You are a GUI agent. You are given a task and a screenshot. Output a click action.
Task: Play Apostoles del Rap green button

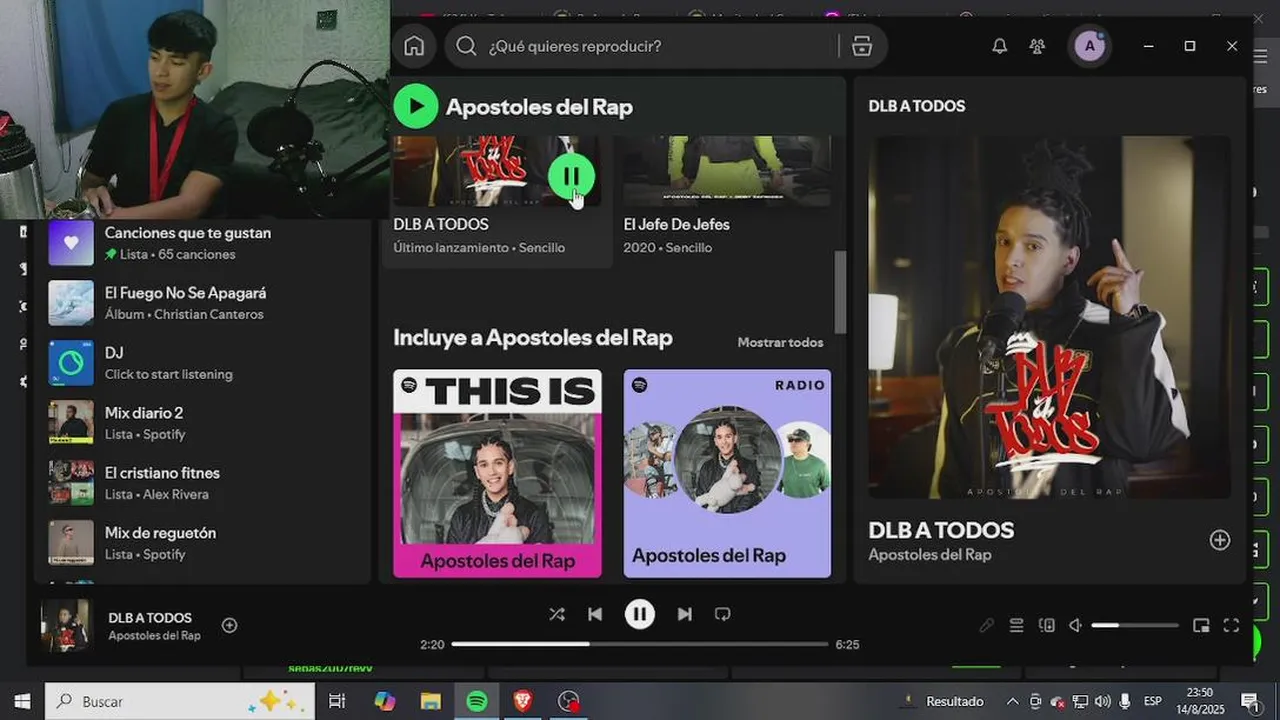416,106
